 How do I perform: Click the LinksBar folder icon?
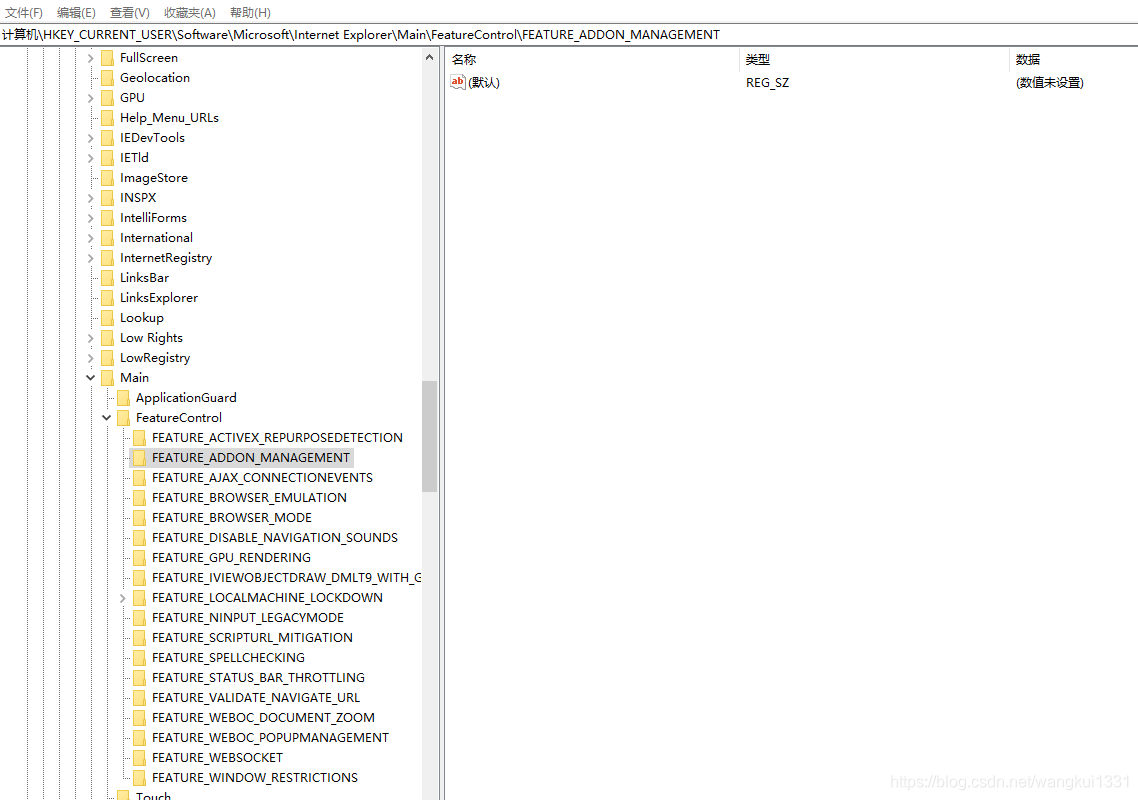(x=107, y=277)
